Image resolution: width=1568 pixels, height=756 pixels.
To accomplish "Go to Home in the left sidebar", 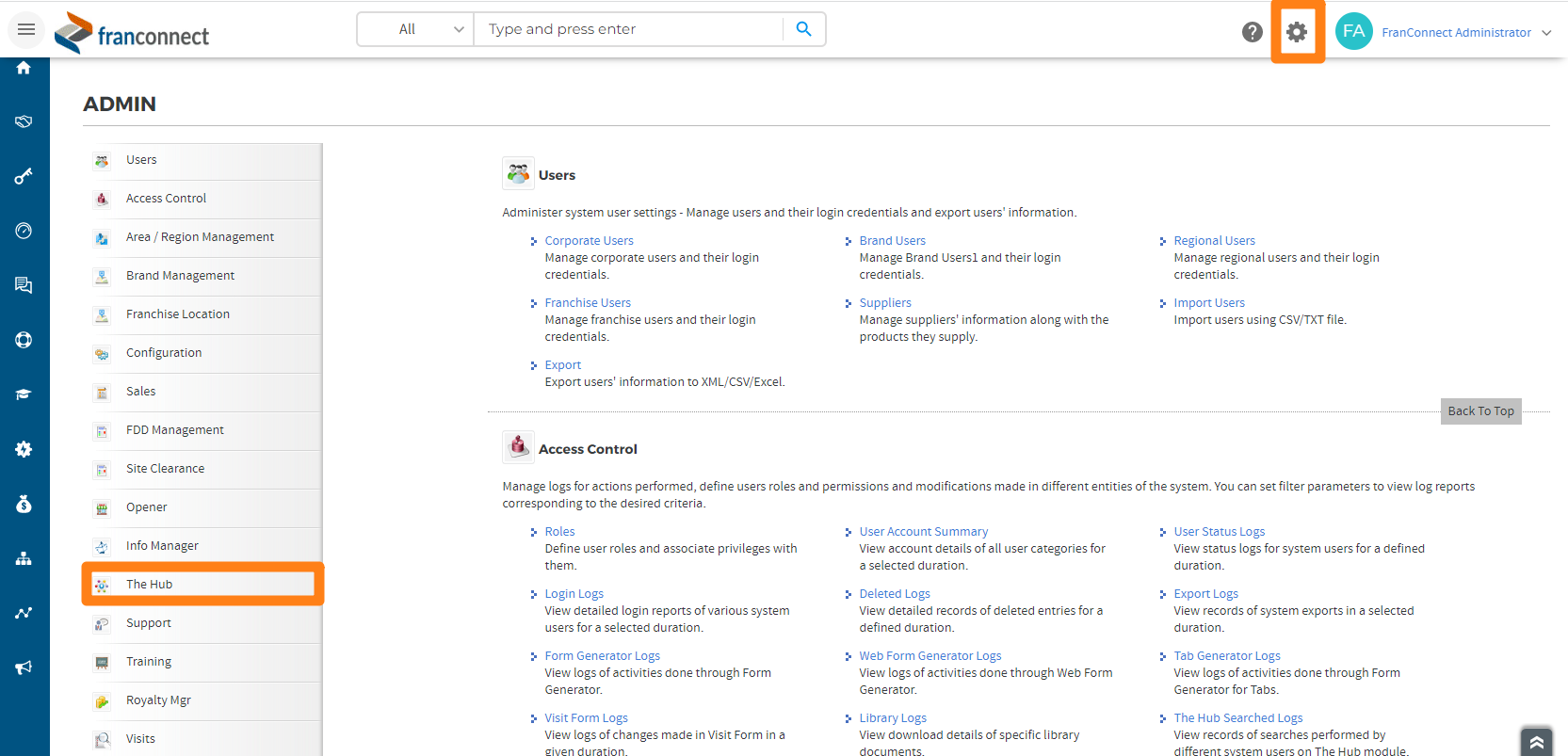I will point(24,68).
